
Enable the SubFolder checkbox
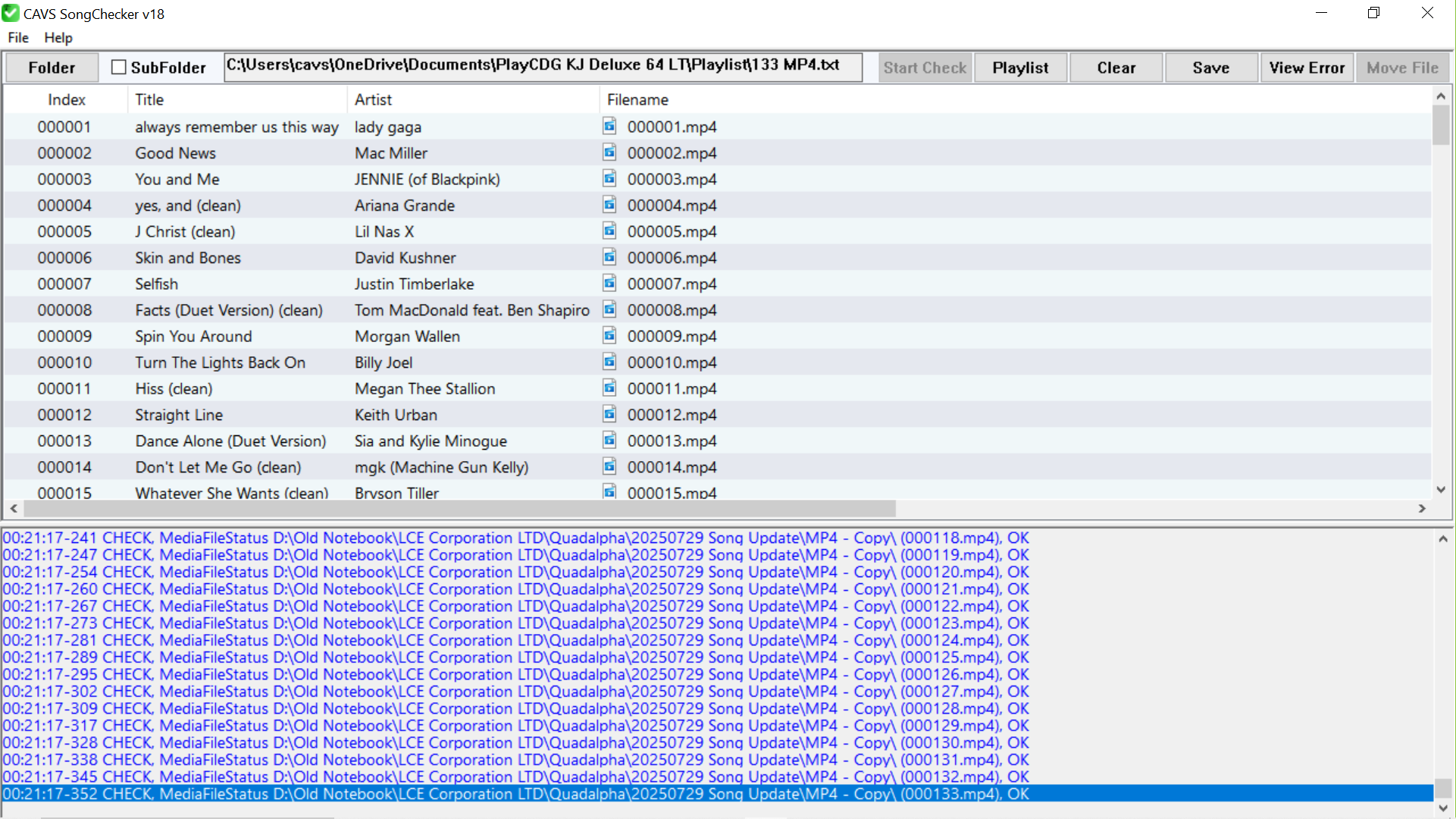click(119, 67)
